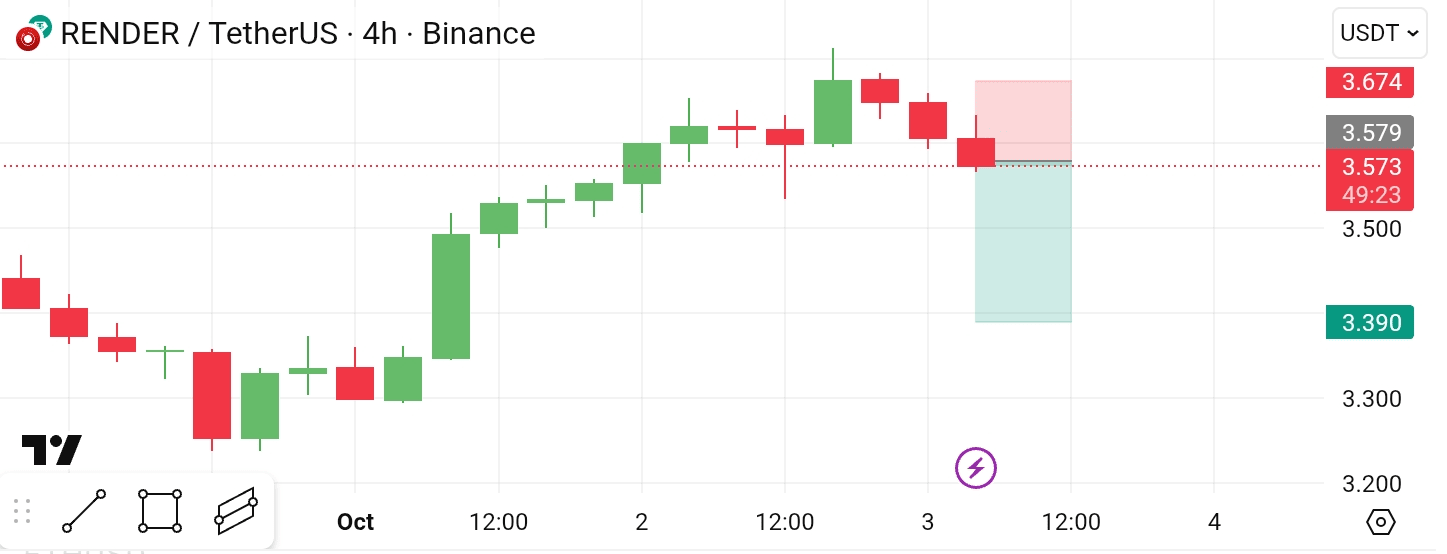Click the 3.500 price scale label
Viewport: 1447px width, 554px height.
tap(1371, 229)
